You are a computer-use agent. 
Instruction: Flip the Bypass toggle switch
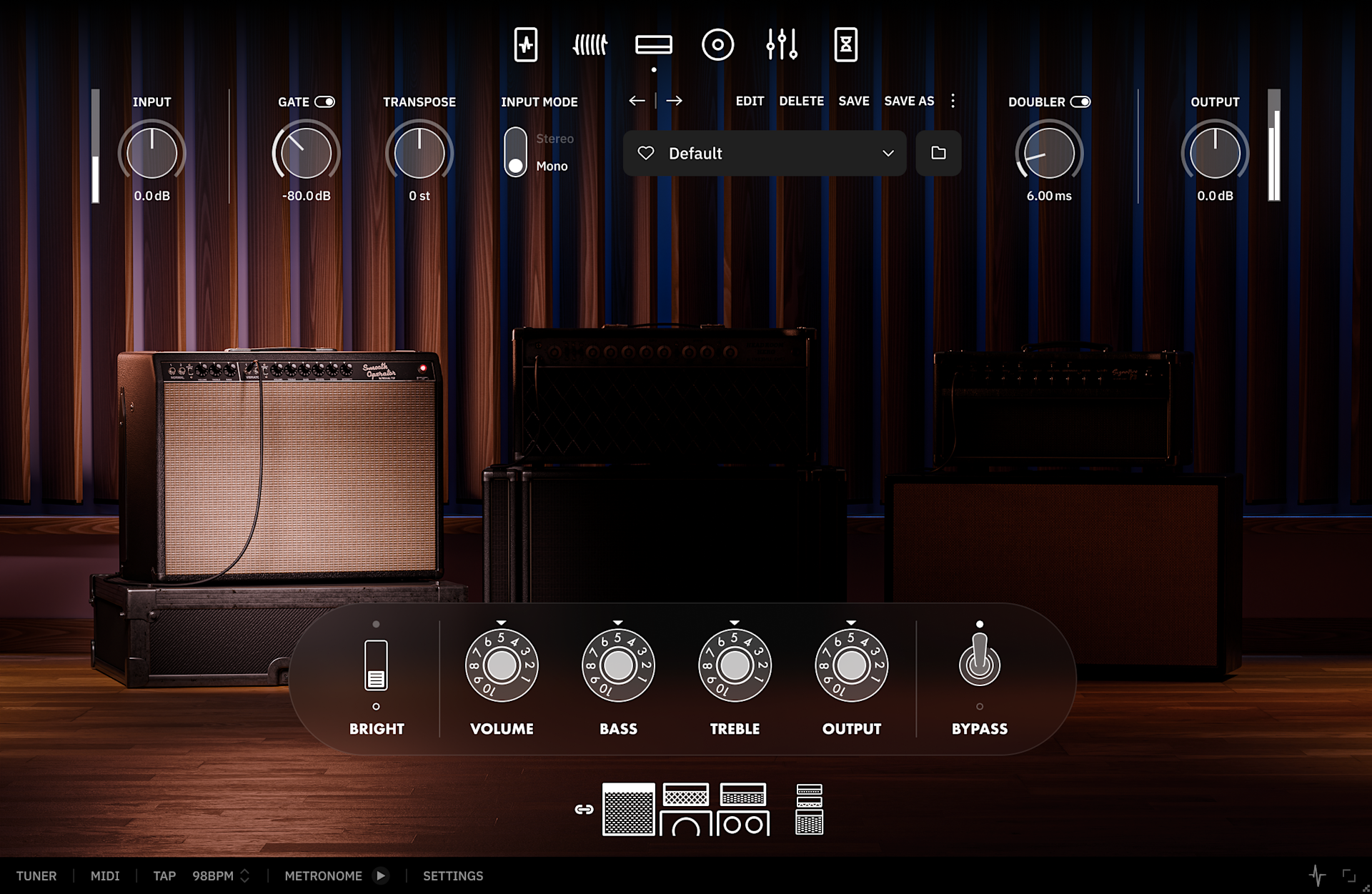click(979, 661)
